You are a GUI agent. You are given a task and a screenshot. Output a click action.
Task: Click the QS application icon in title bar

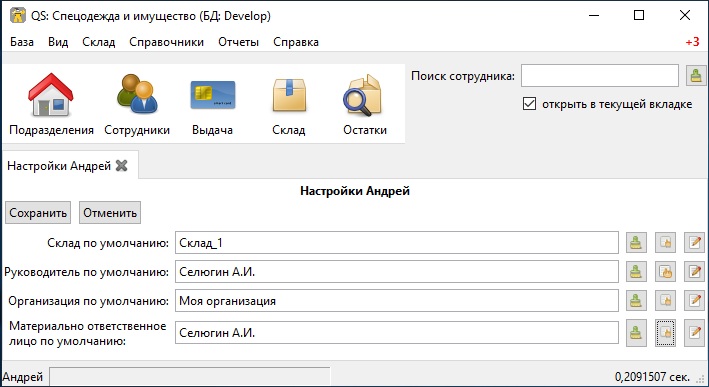(18, 15)
